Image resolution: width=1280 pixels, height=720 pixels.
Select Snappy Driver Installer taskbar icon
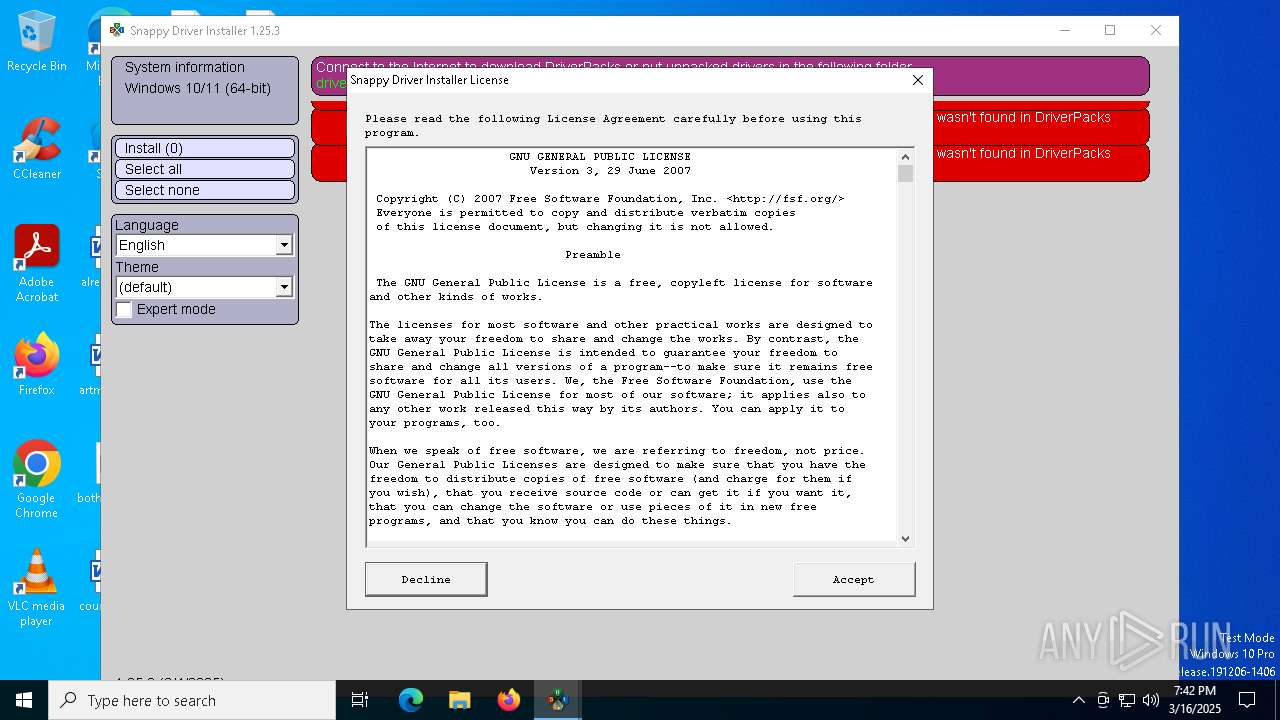557,700
